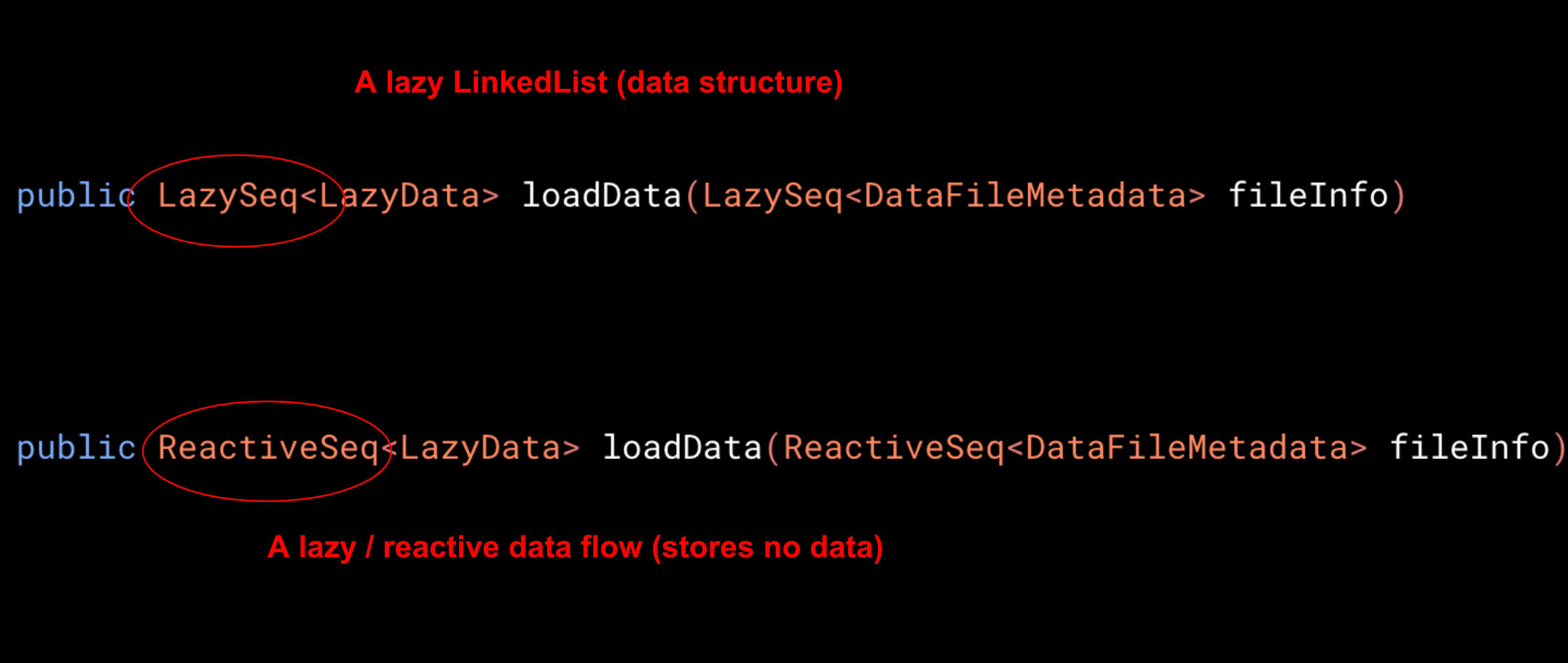Click DataFileMetadata in the second line
This screenshot has height=663, width=1568.
click(x=1188, y=447)
